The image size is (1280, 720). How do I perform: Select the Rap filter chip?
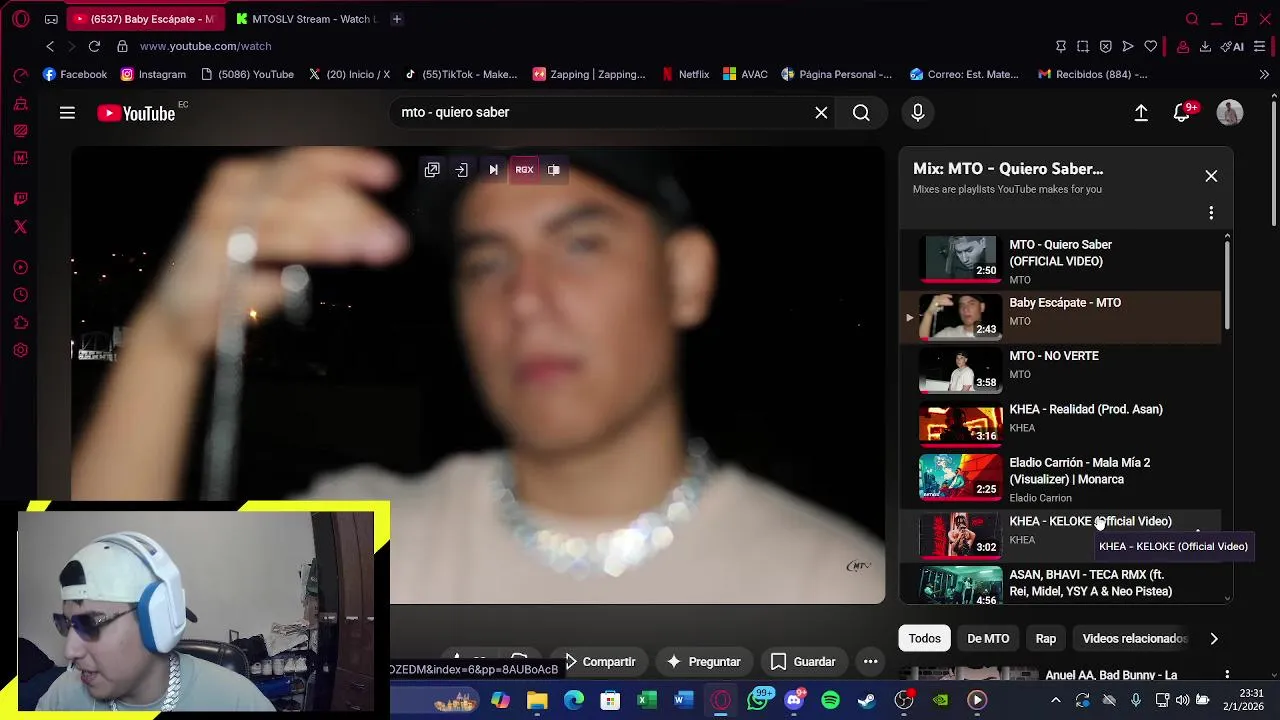pos(1046,638)
